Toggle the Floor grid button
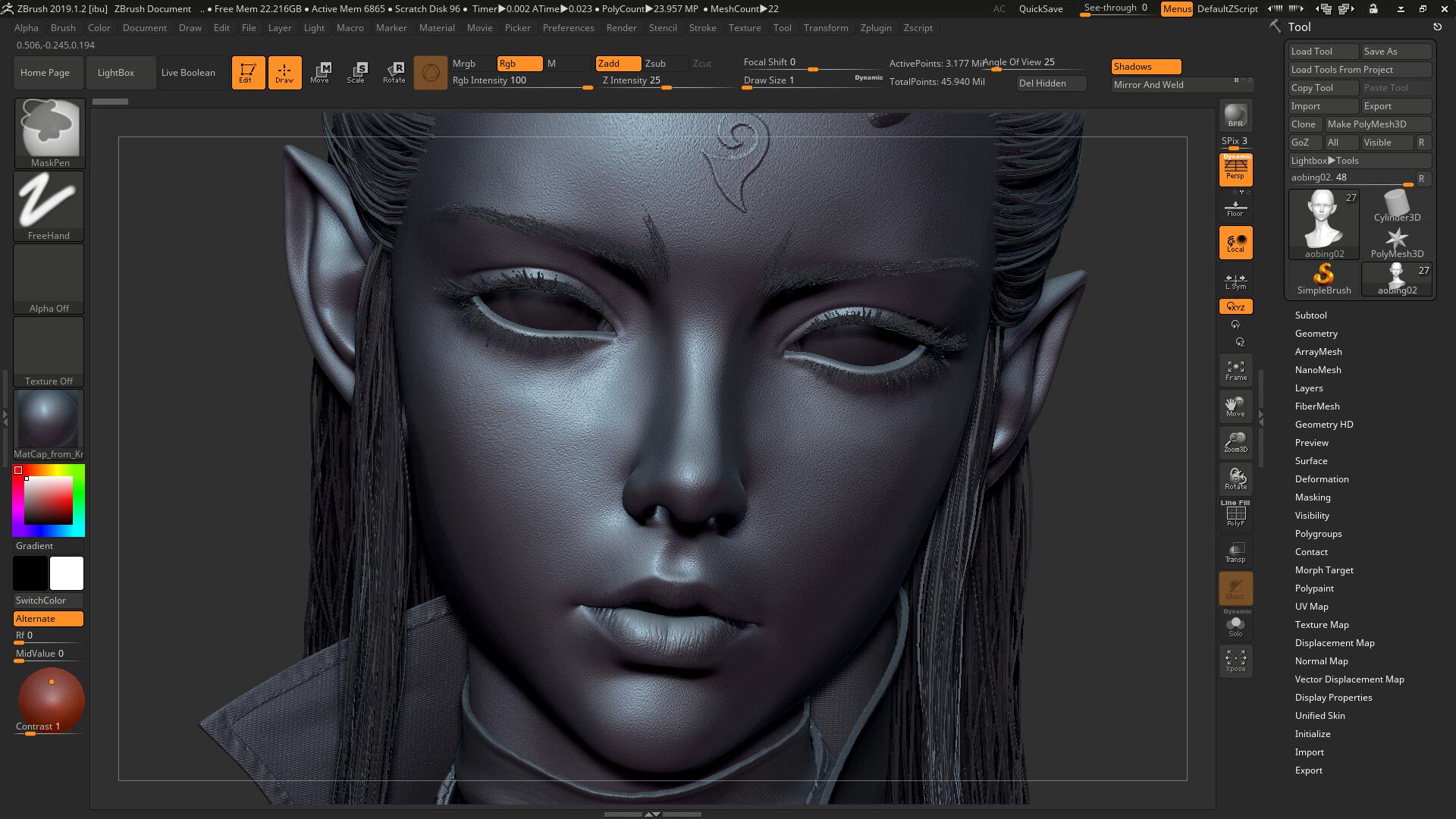1456x819 pixels. point(1235,207)
